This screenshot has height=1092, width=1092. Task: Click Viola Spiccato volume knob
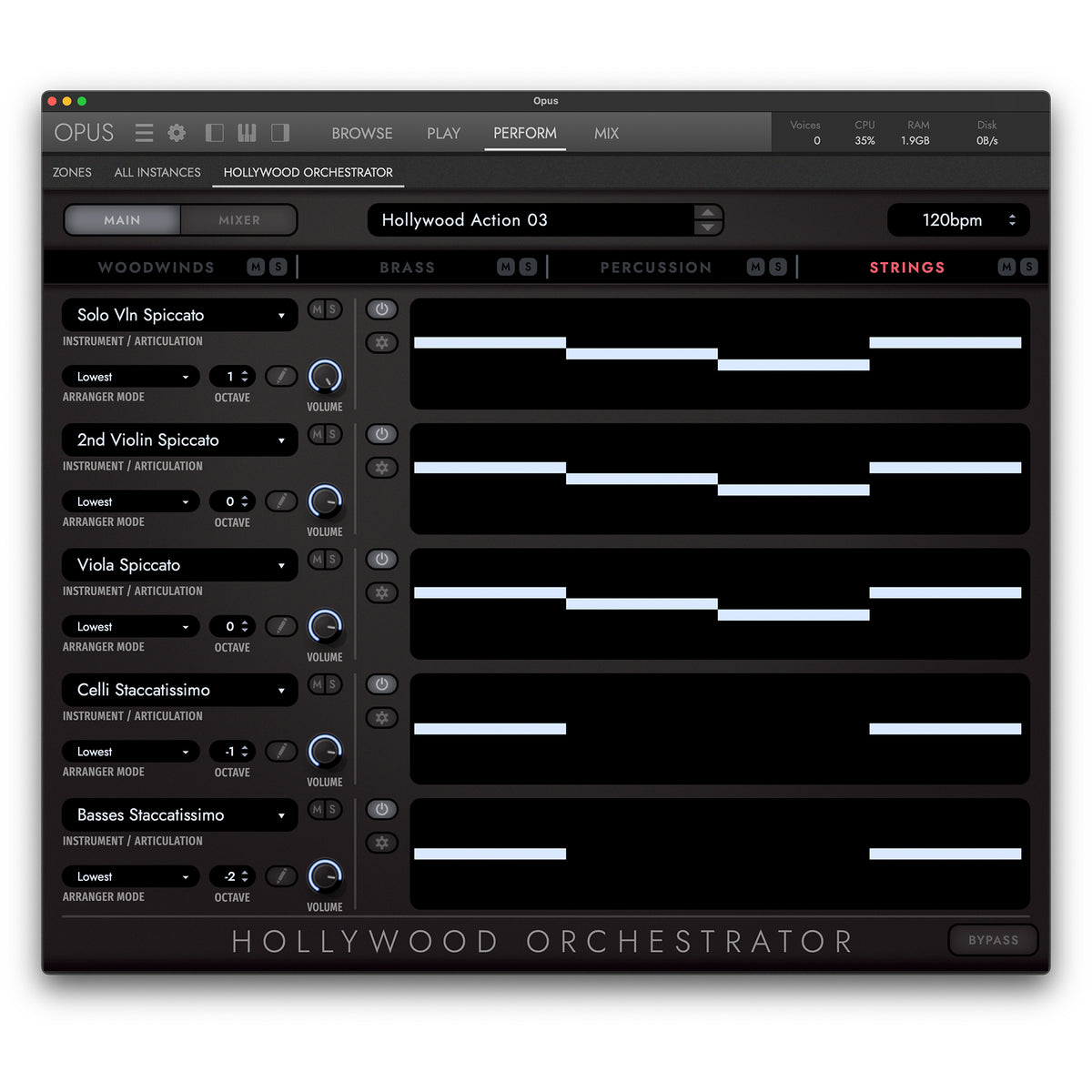pyautogui.click(x=325, y=626)
